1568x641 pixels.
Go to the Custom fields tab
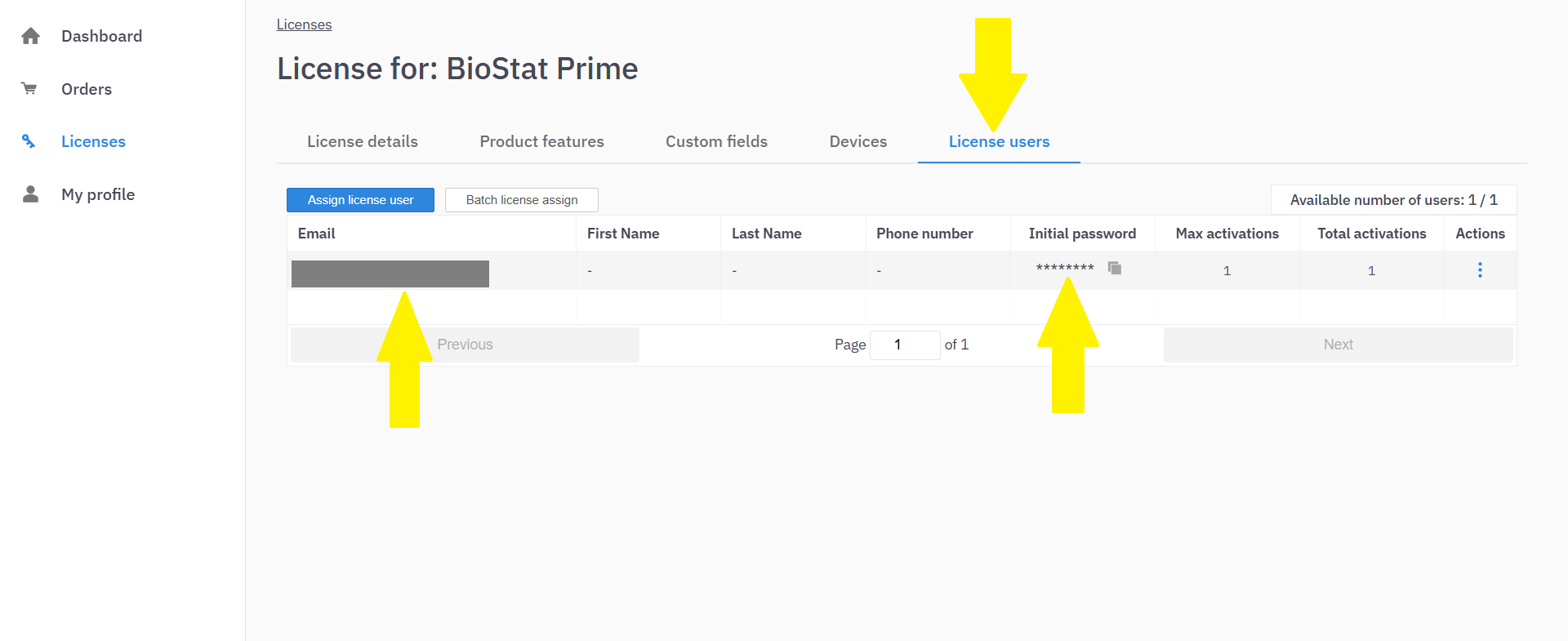click(x=716, y=141)
